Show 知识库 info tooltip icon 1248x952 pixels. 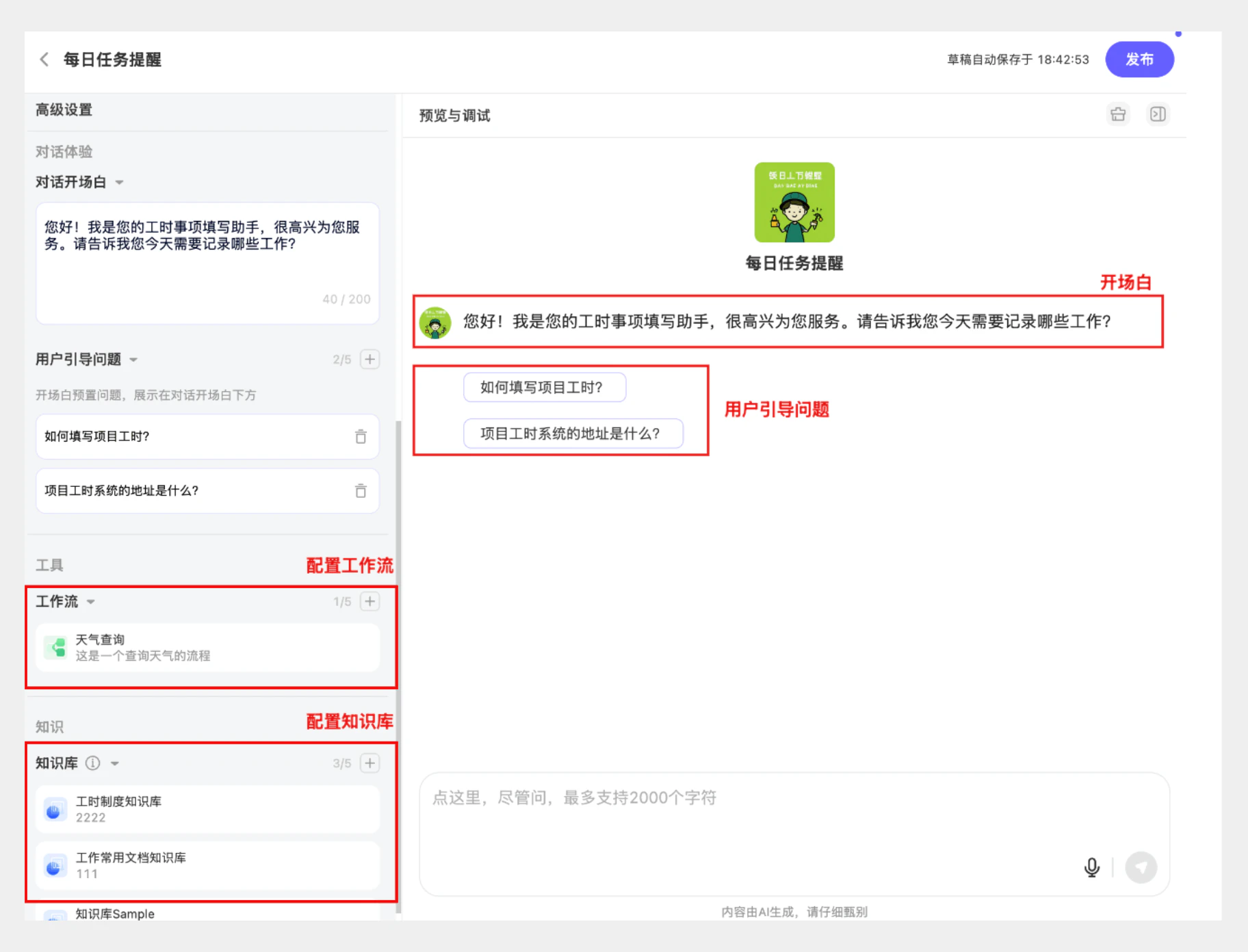pyautogui.click(x=92, y=763)
